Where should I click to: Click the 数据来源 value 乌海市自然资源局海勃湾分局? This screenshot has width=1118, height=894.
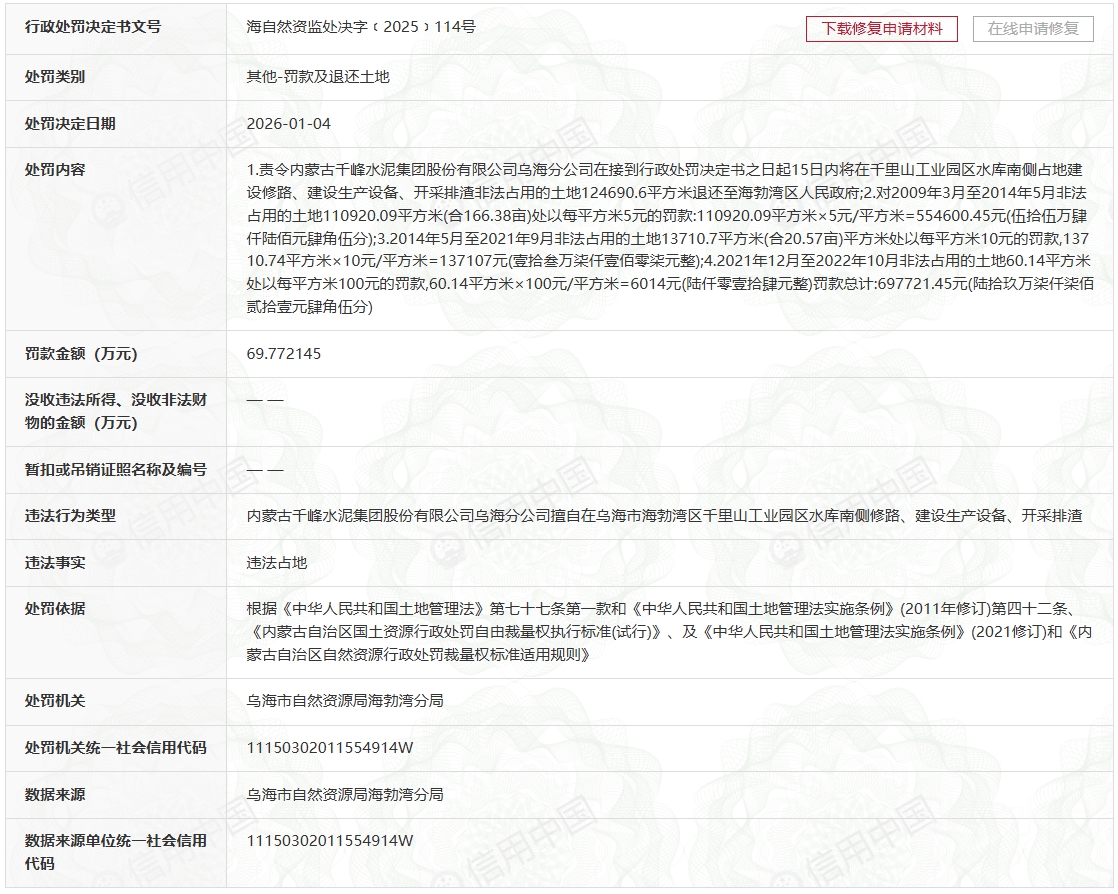(345, 795)
